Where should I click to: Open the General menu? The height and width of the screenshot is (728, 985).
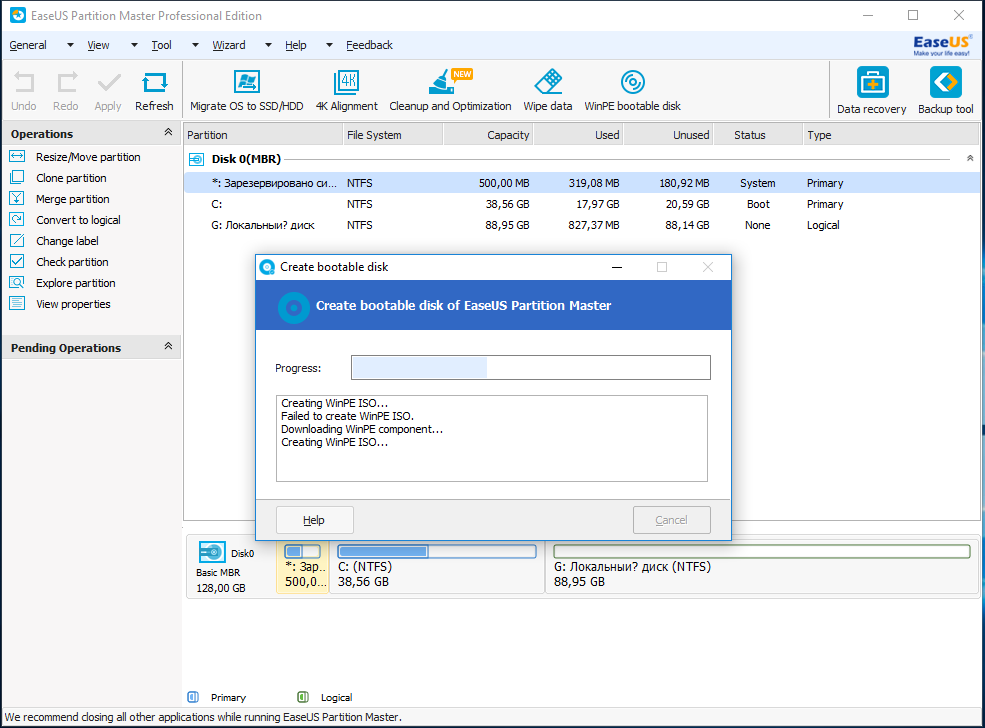click(x=28, y=45)
